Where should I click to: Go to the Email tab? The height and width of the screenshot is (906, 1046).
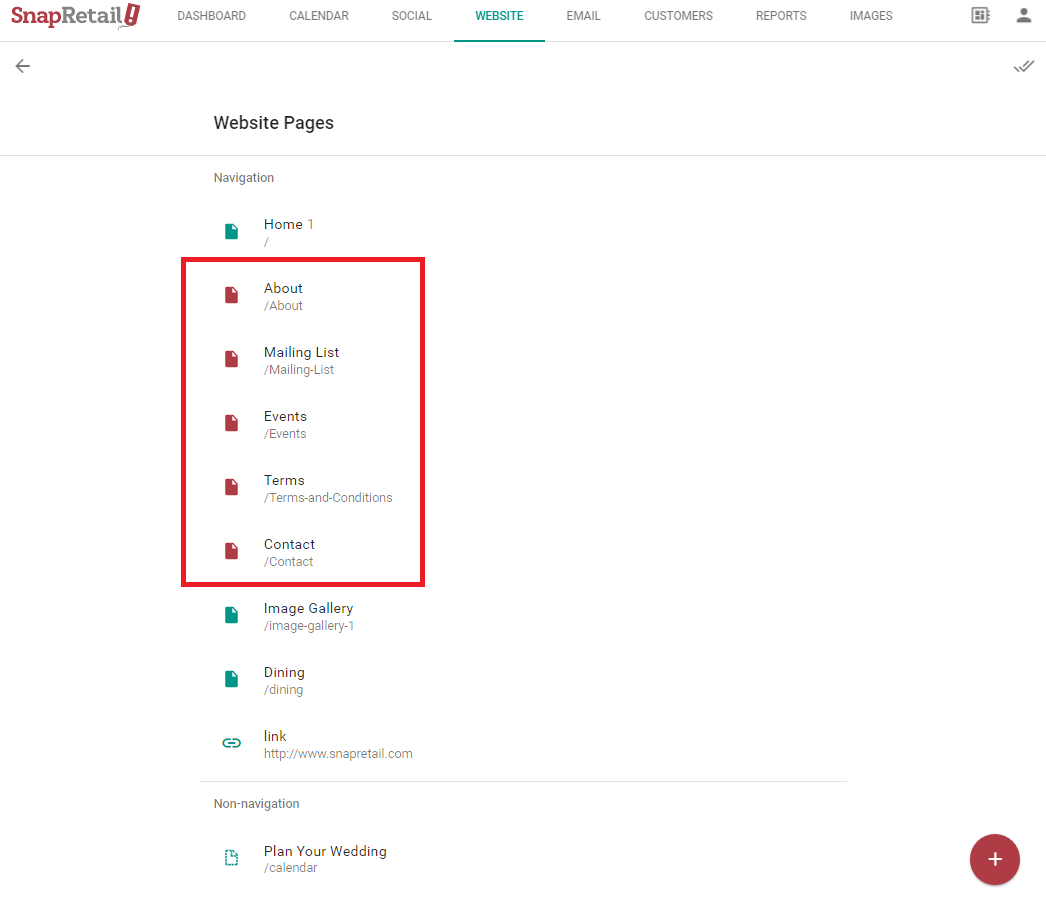click(583, 16)
